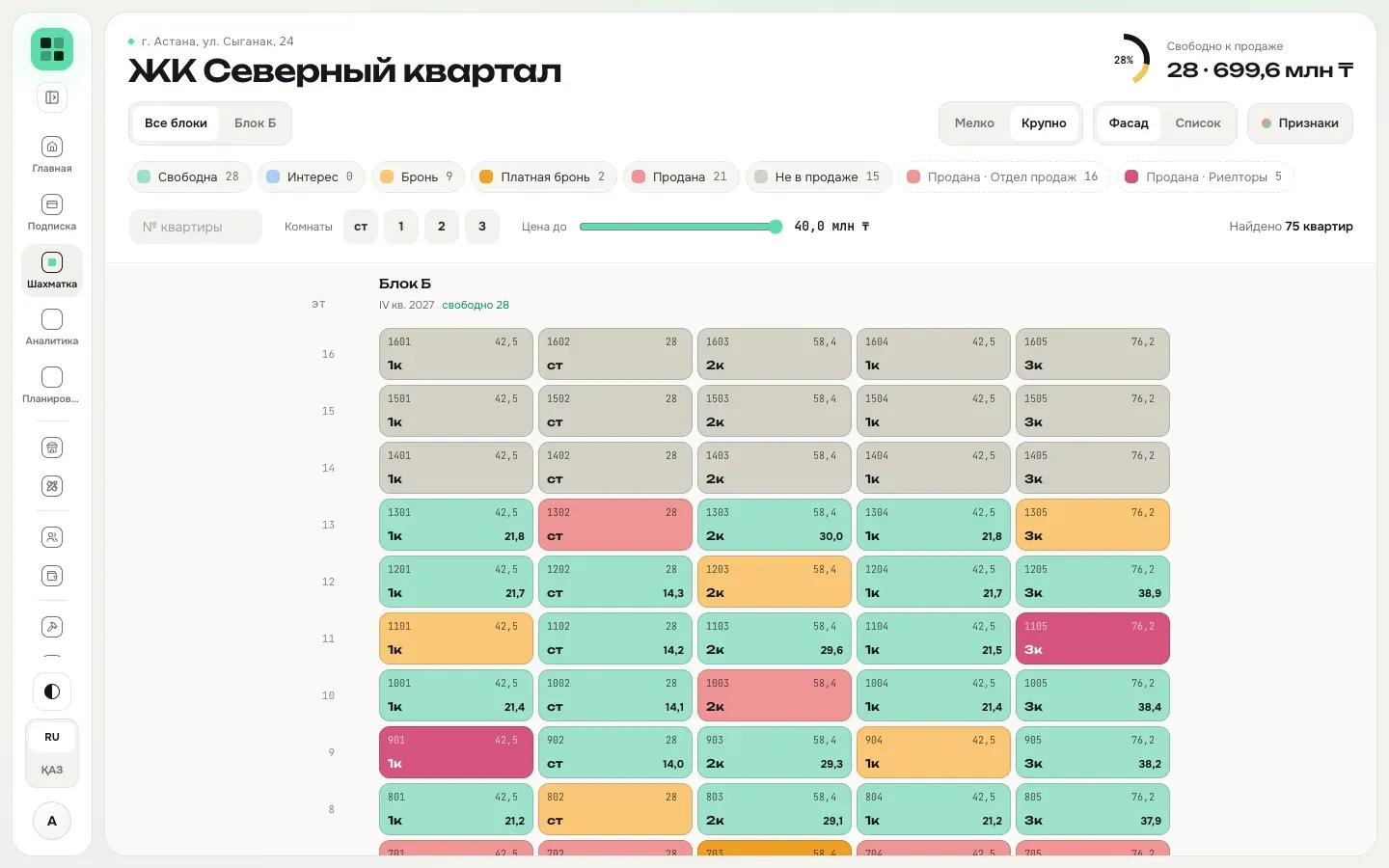This screenshot has width=1389, height=868.
Task: Toggle the dark/light theme contrast button
Action: point(52,692)
